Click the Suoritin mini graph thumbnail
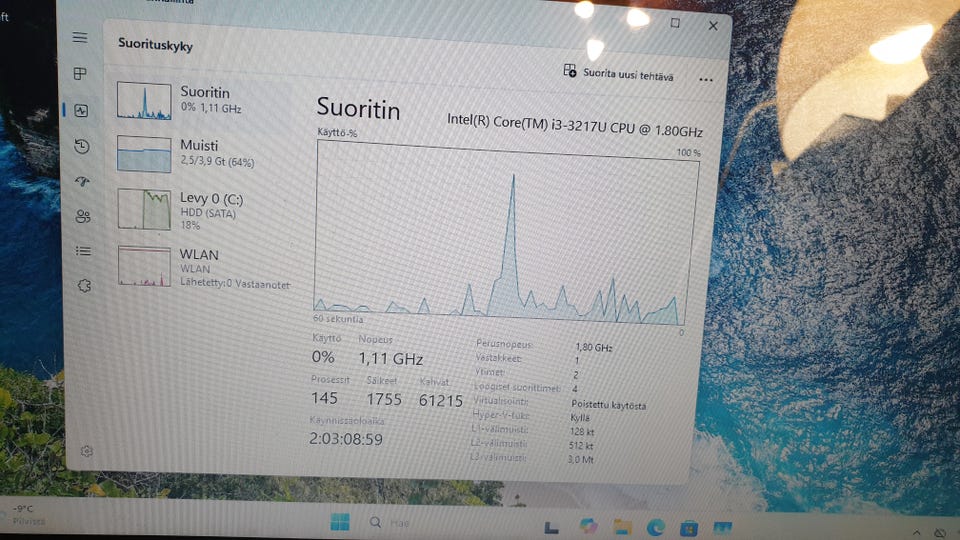Viewport: 960px width, 540px height. click(x=144, y=100)
